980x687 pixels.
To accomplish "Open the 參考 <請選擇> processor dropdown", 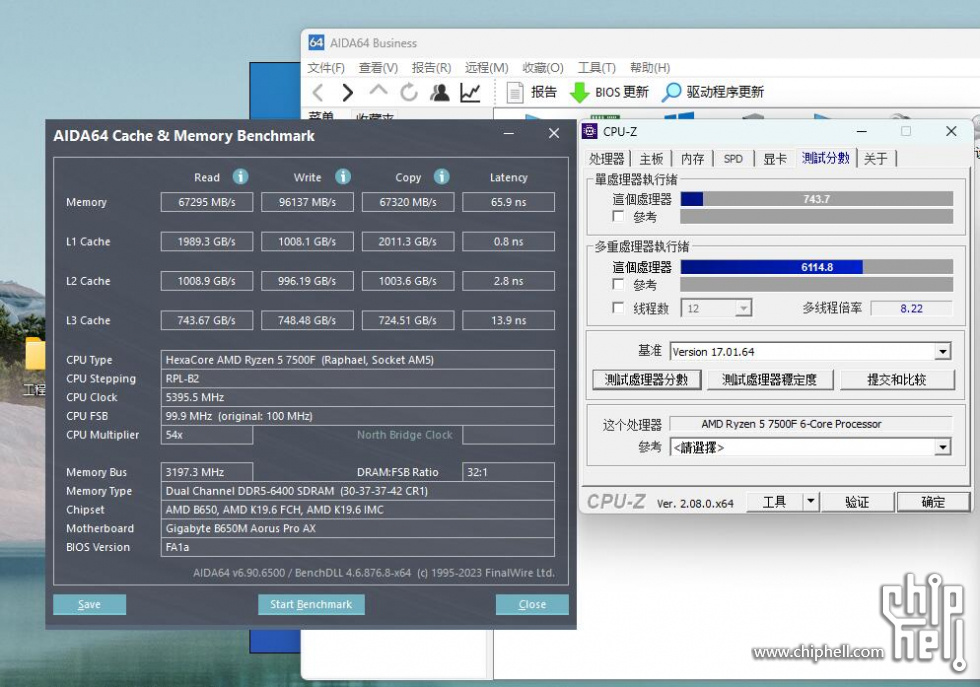I will click(942, 448).
